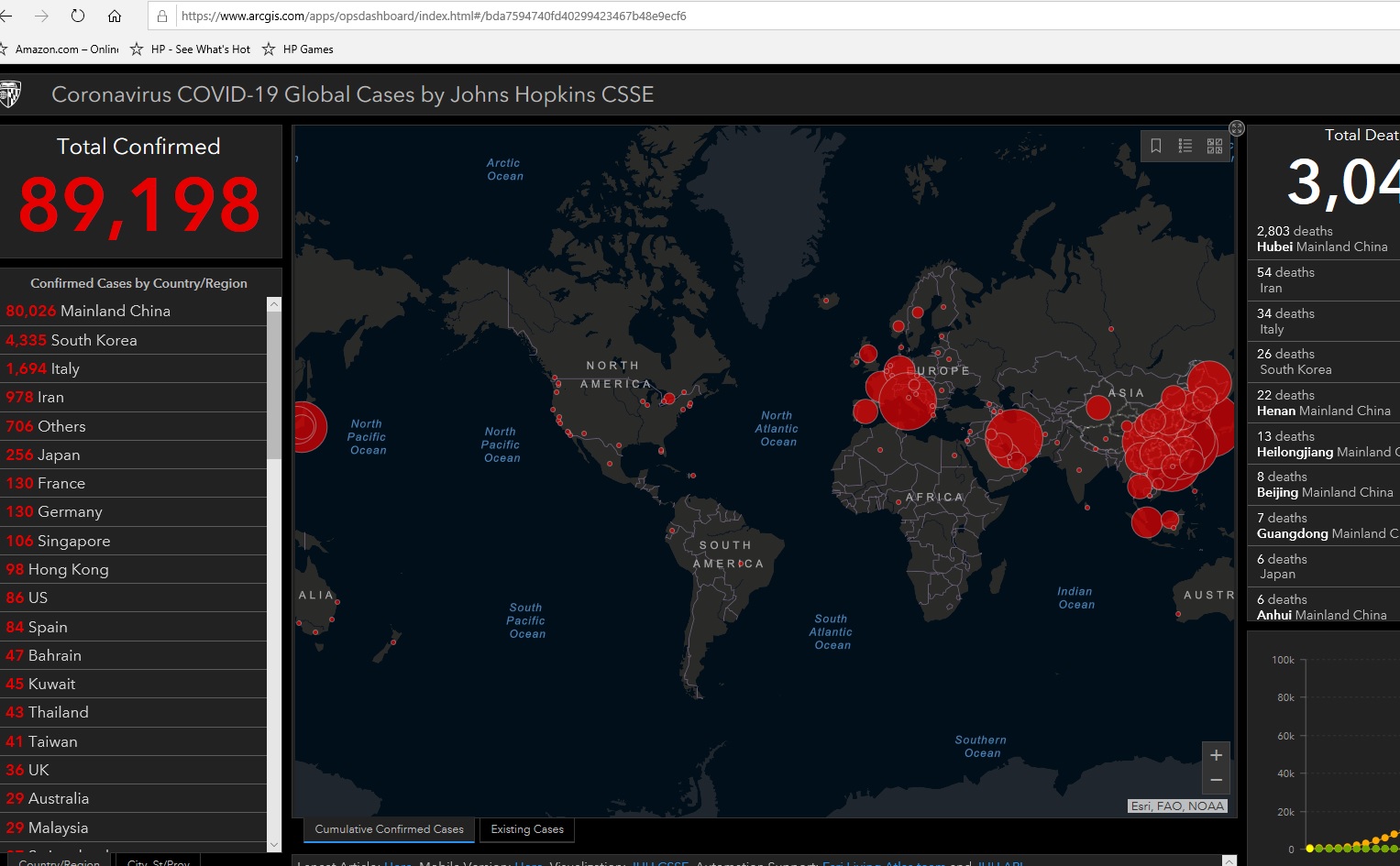The width and height of the screenshot is (1400, 866).
Task: Select the 22 deaths Henan entry
Action: point(1324,403)
